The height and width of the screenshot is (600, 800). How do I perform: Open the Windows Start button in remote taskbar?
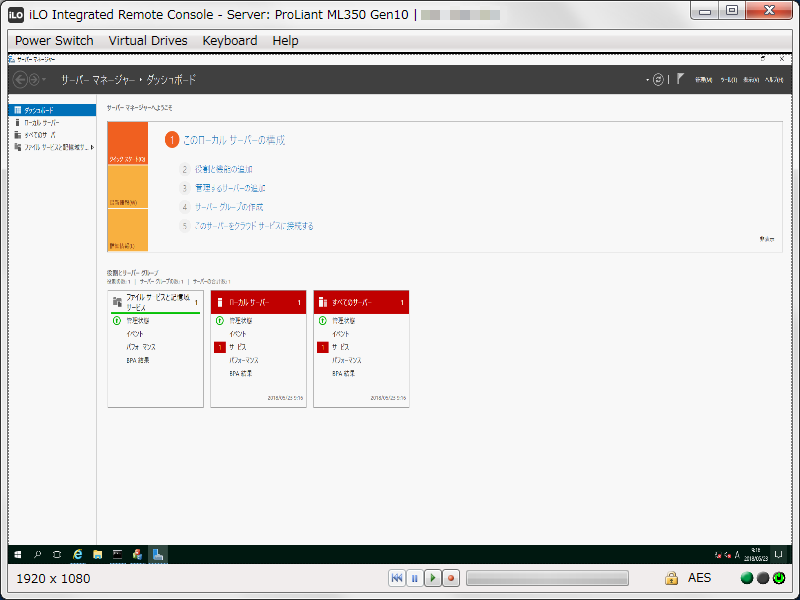pos(18,554)
